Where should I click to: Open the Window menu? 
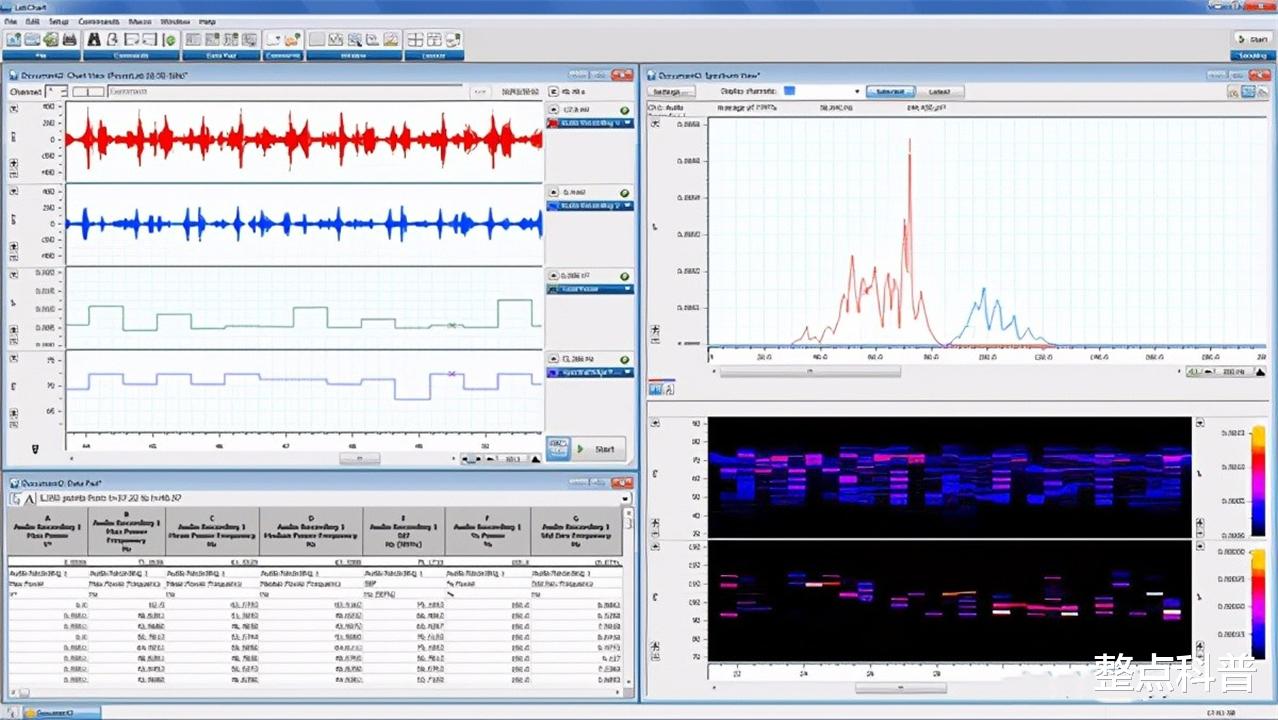pos(175,21)
